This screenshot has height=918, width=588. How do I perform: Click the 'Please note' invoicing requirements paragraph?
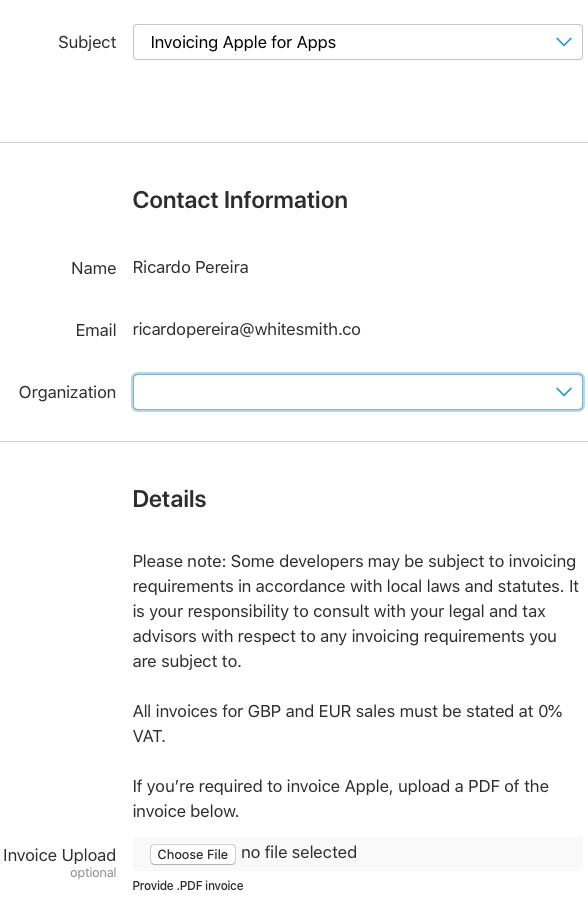[355, 611]
